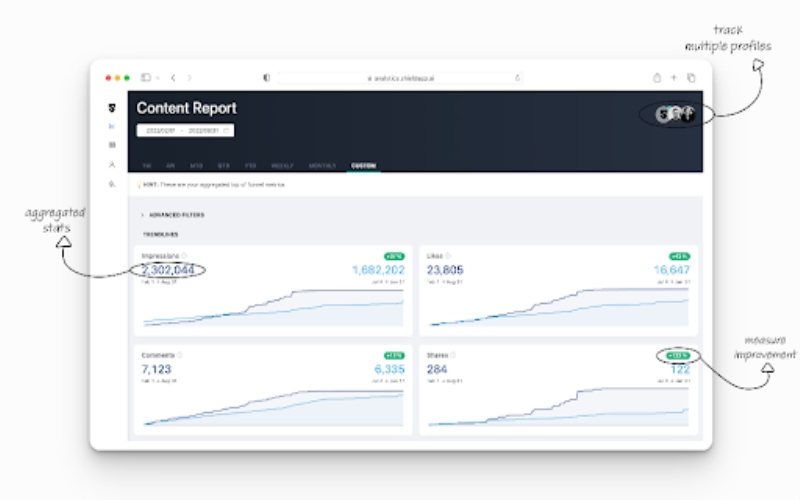This screenshot has width=800, height=500.
Task: Click the browser share icon
Action: (657, 77)
